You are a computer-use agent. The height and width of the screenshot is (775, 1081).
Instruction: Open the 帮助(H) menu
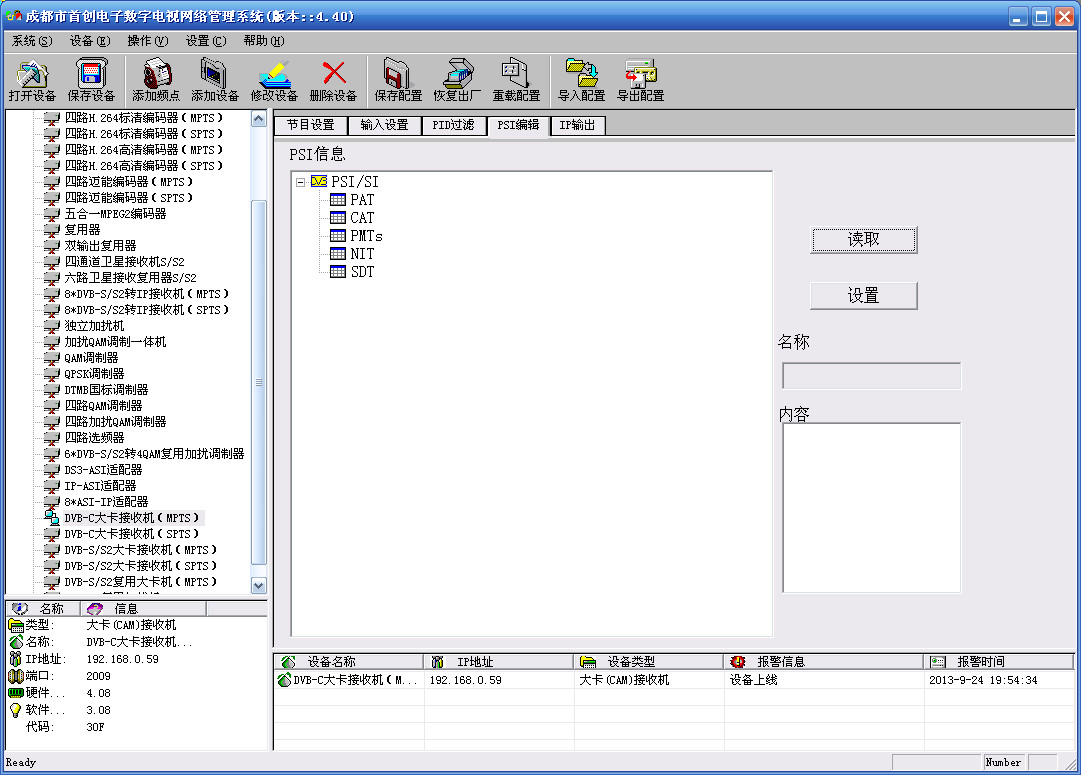(x=263, y=41)
